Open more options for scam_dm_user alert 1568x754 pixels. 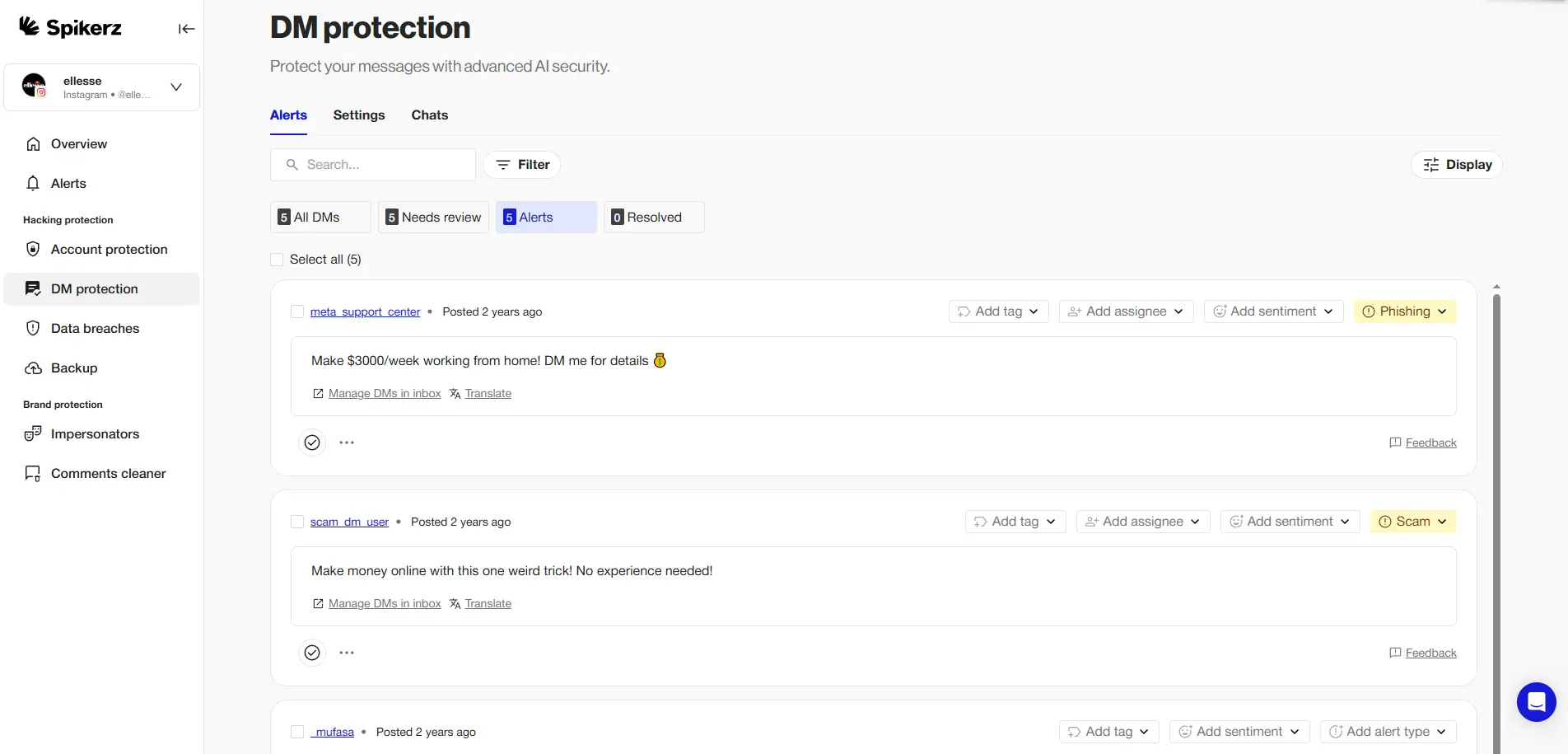[x=347, y=653]
